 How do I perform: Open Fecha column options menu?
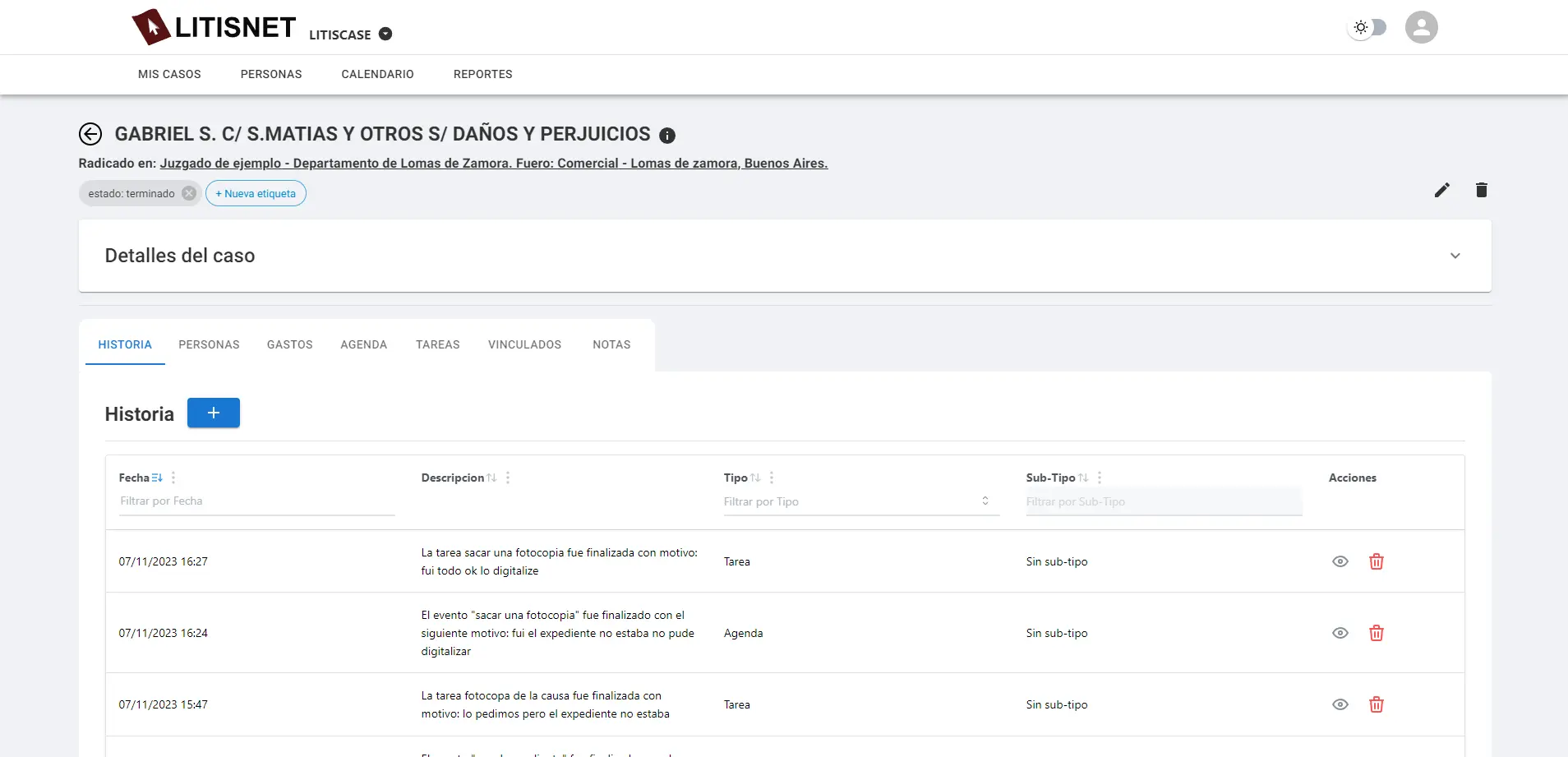click(x=173, y=478)
